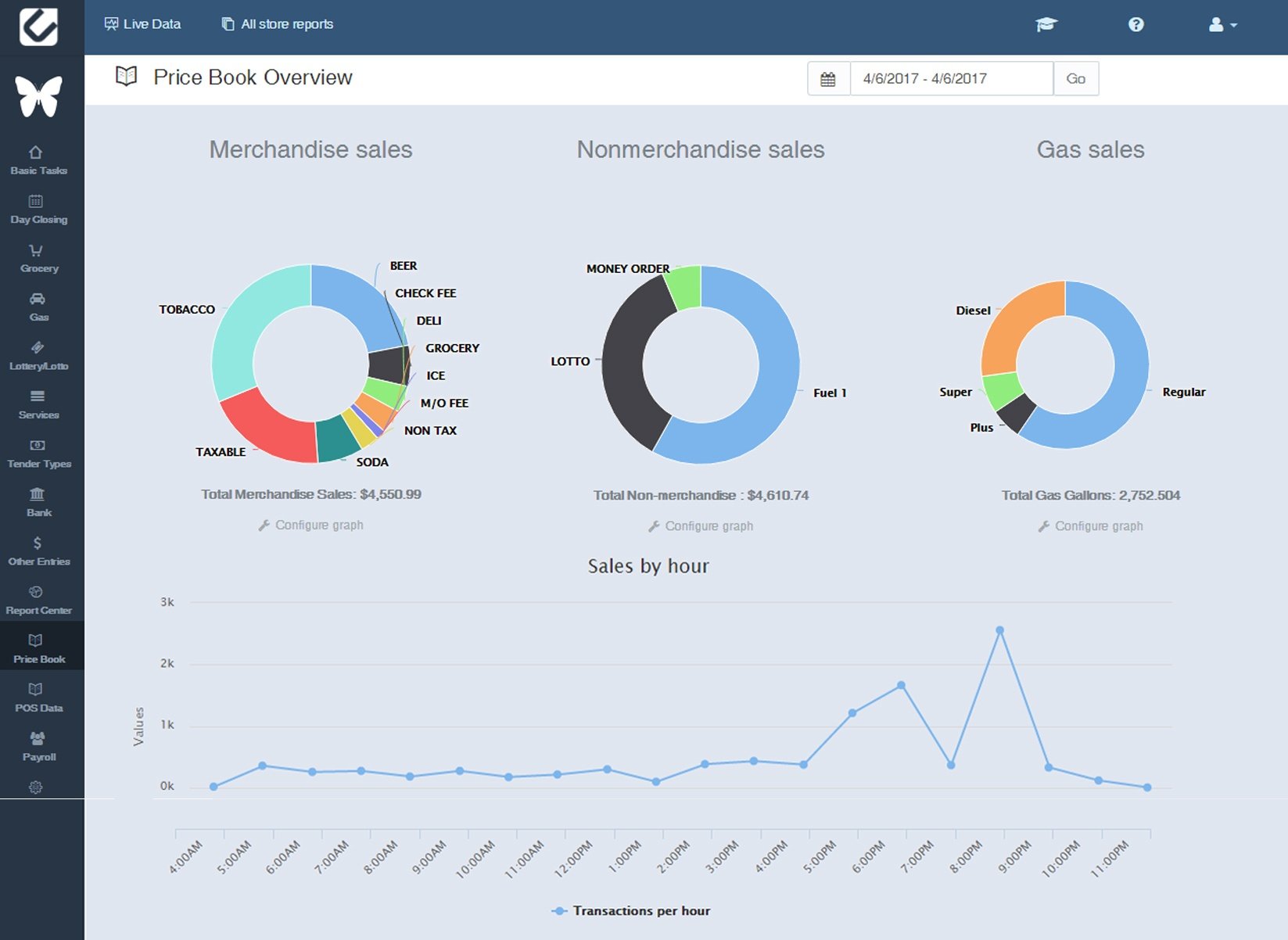This screenshot has width=1288, height=940.
Task: Expand the user account dropdown
Action: pos(1222,25)
